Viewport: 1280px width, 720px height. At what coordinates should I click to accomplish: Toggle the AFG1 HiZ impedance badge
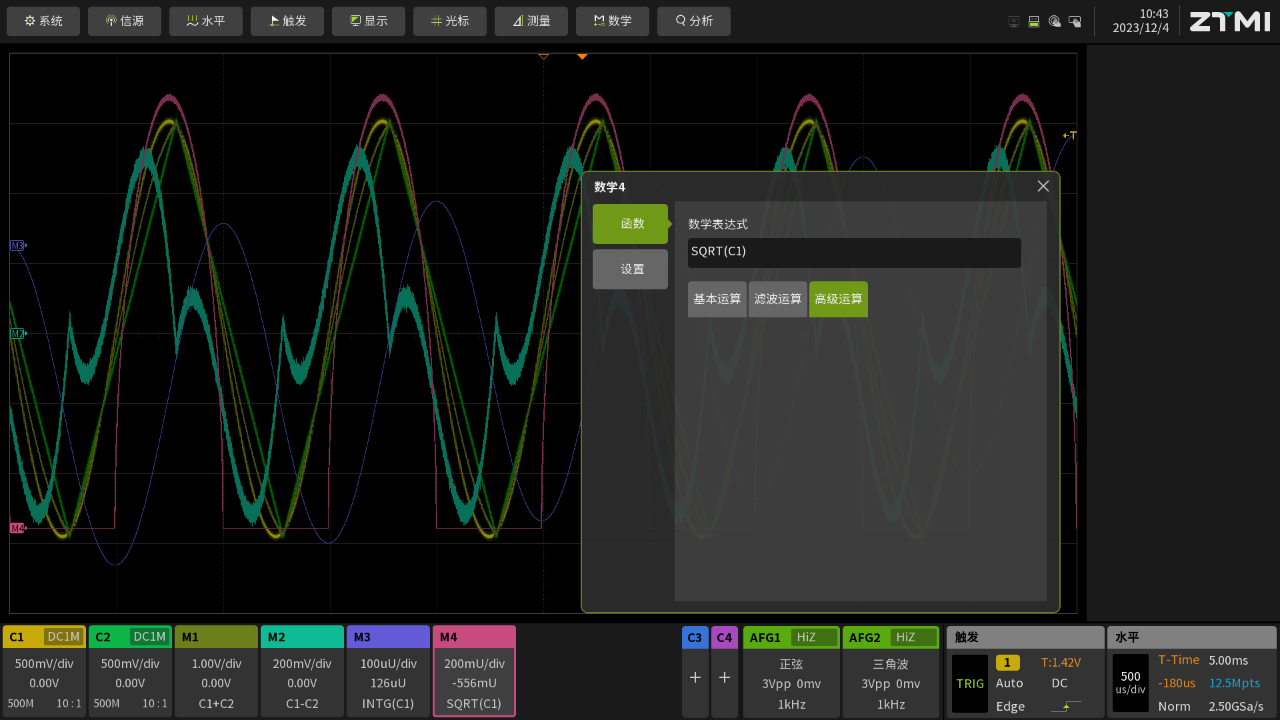click(813, 637)
